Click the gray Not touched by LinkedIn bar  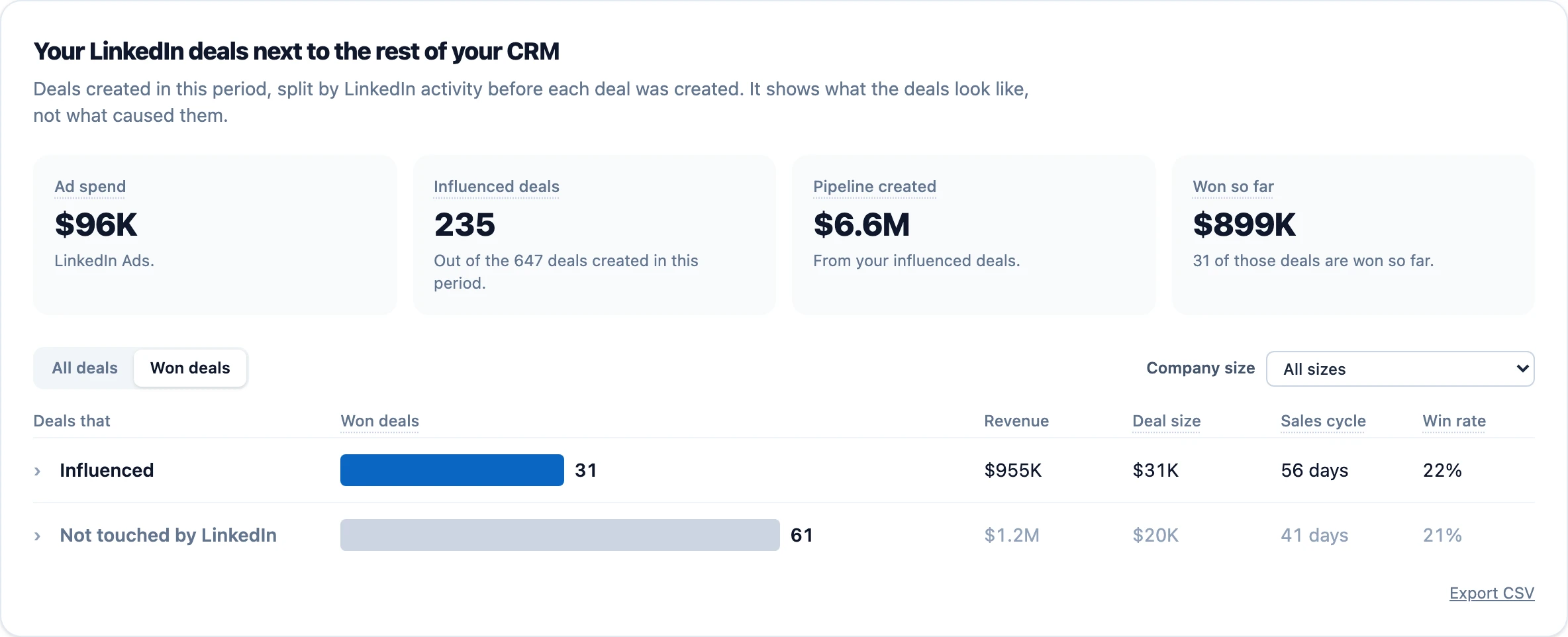click(560, 535)
